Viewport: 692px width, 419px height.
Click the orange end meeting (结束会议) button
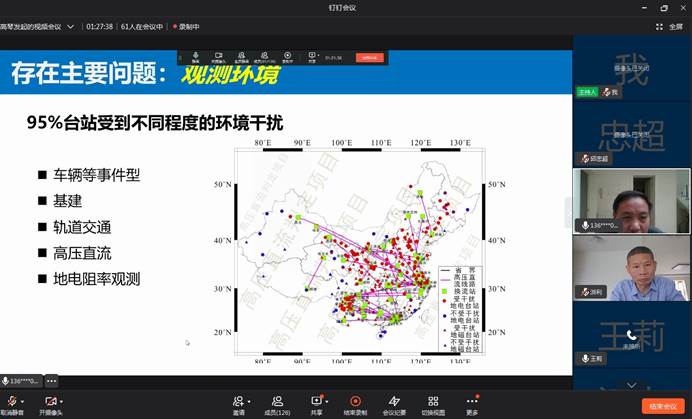click(663, 406)
